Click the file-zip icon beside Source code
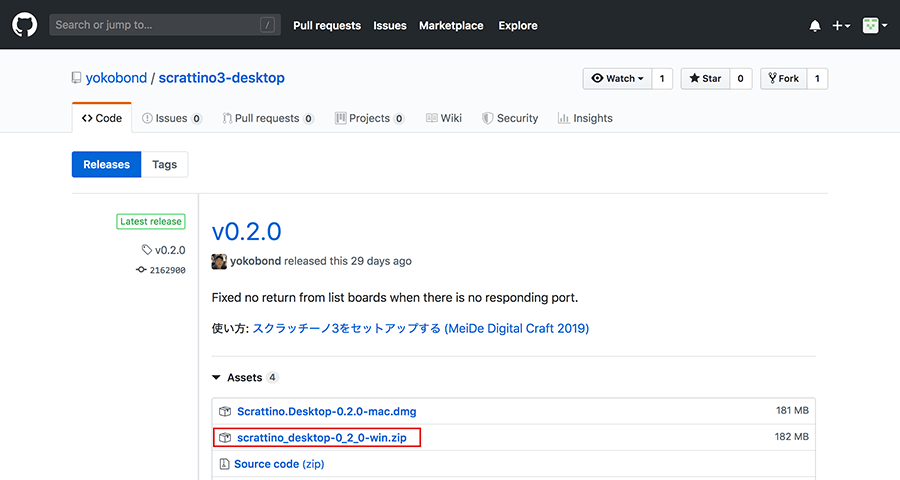The width and height of the screenshot is (900, 480). 224,464
